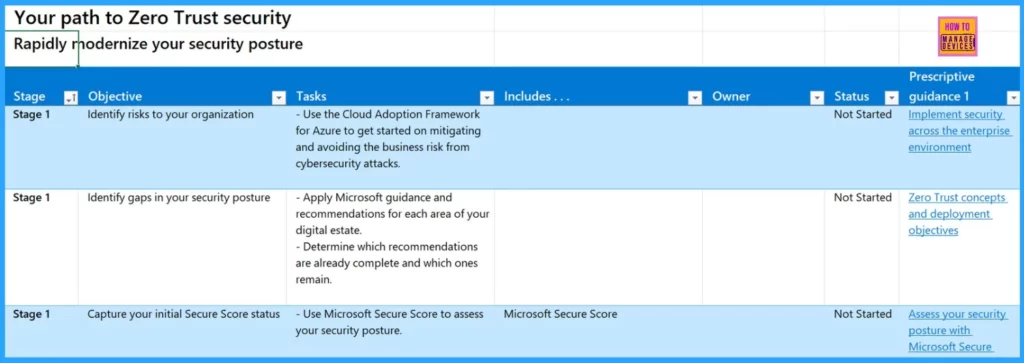Open the Status column filter dropdown
Screen dimensions: 1024x363
[891, 98]
